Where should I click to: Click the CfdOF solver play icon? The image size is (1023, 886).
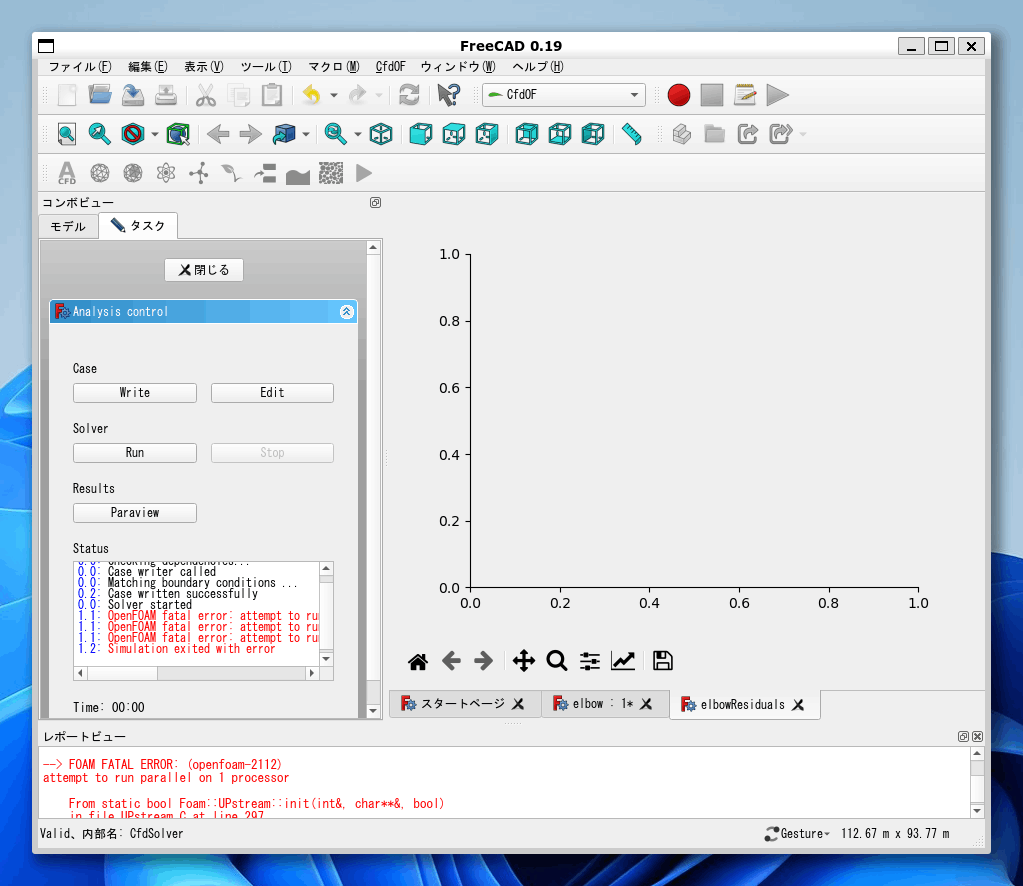click(x=364, y=174)
